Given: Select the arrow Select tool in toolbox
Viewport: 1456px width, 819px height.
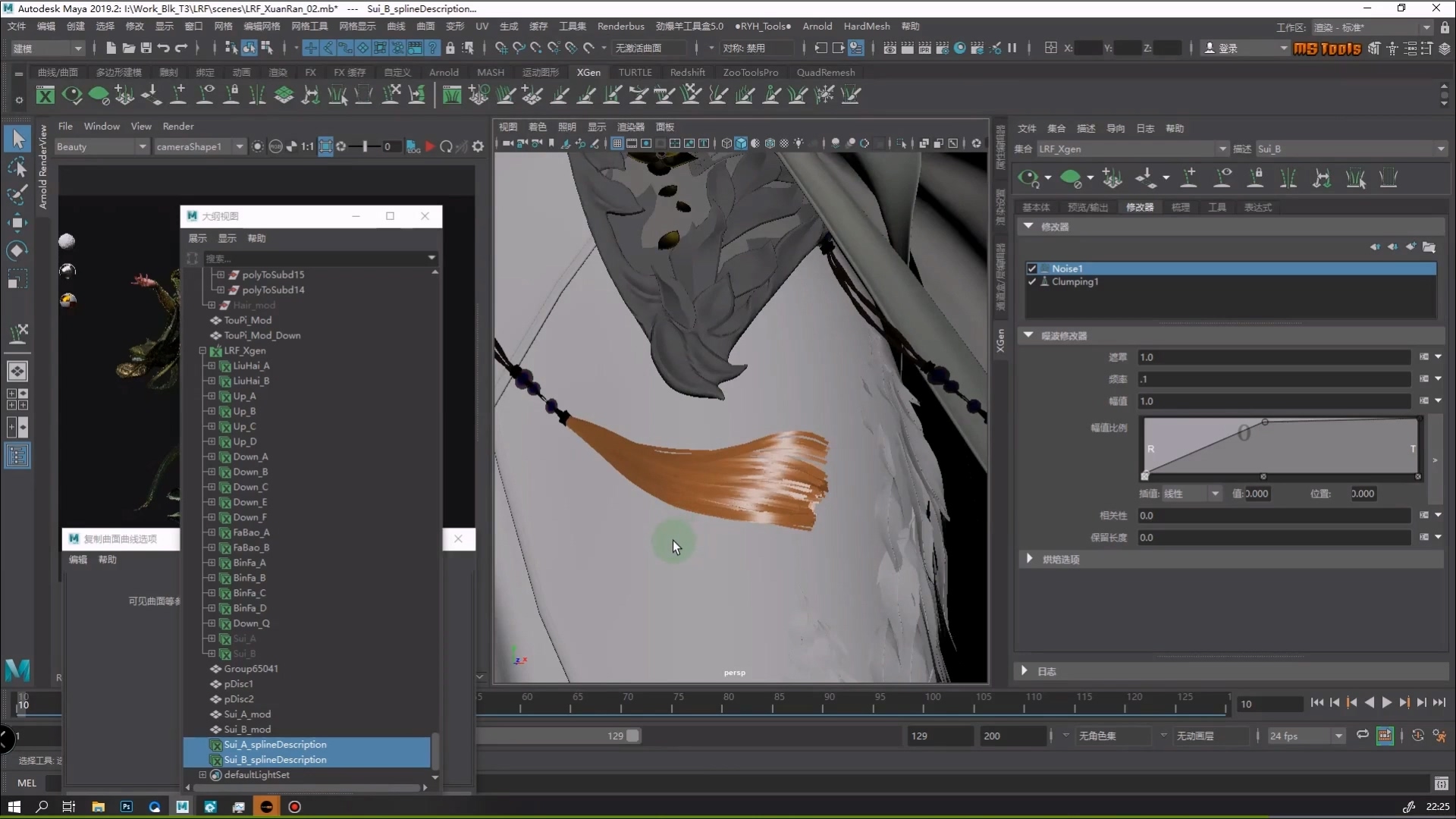Looking at the screenshot, I should click(18, 140).
